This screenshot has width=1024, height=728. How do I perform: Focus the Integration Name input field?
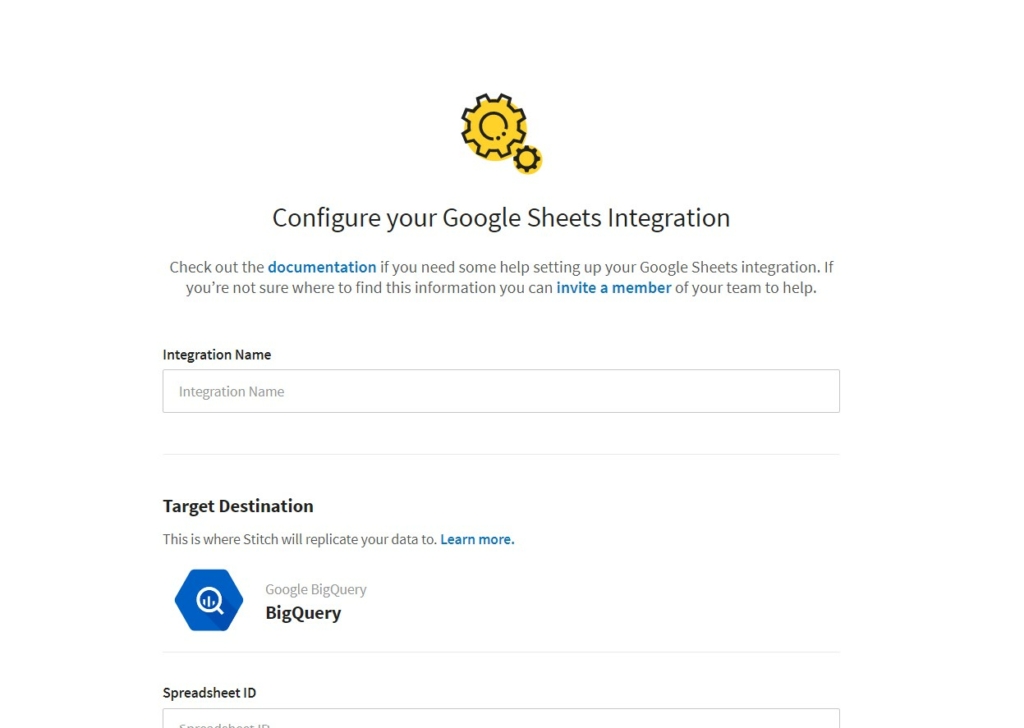click(501, 391)
